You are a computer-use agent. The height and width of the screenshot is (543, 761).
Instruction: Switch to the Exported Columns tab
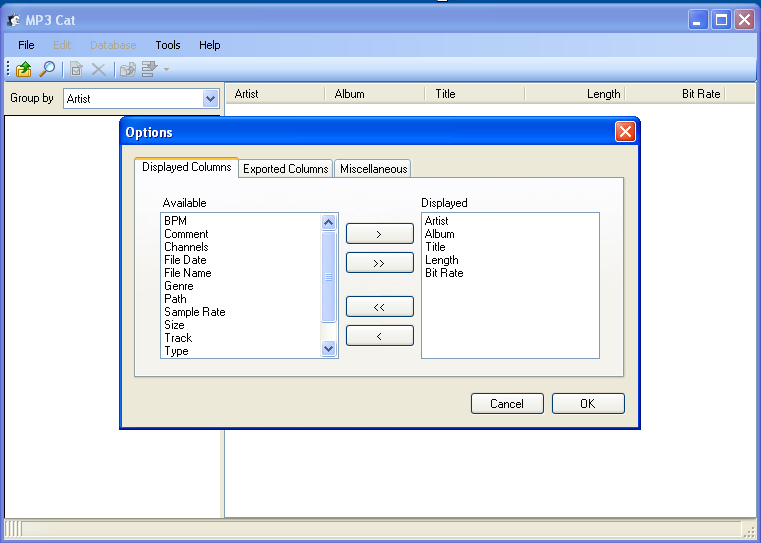click(285, 169)
